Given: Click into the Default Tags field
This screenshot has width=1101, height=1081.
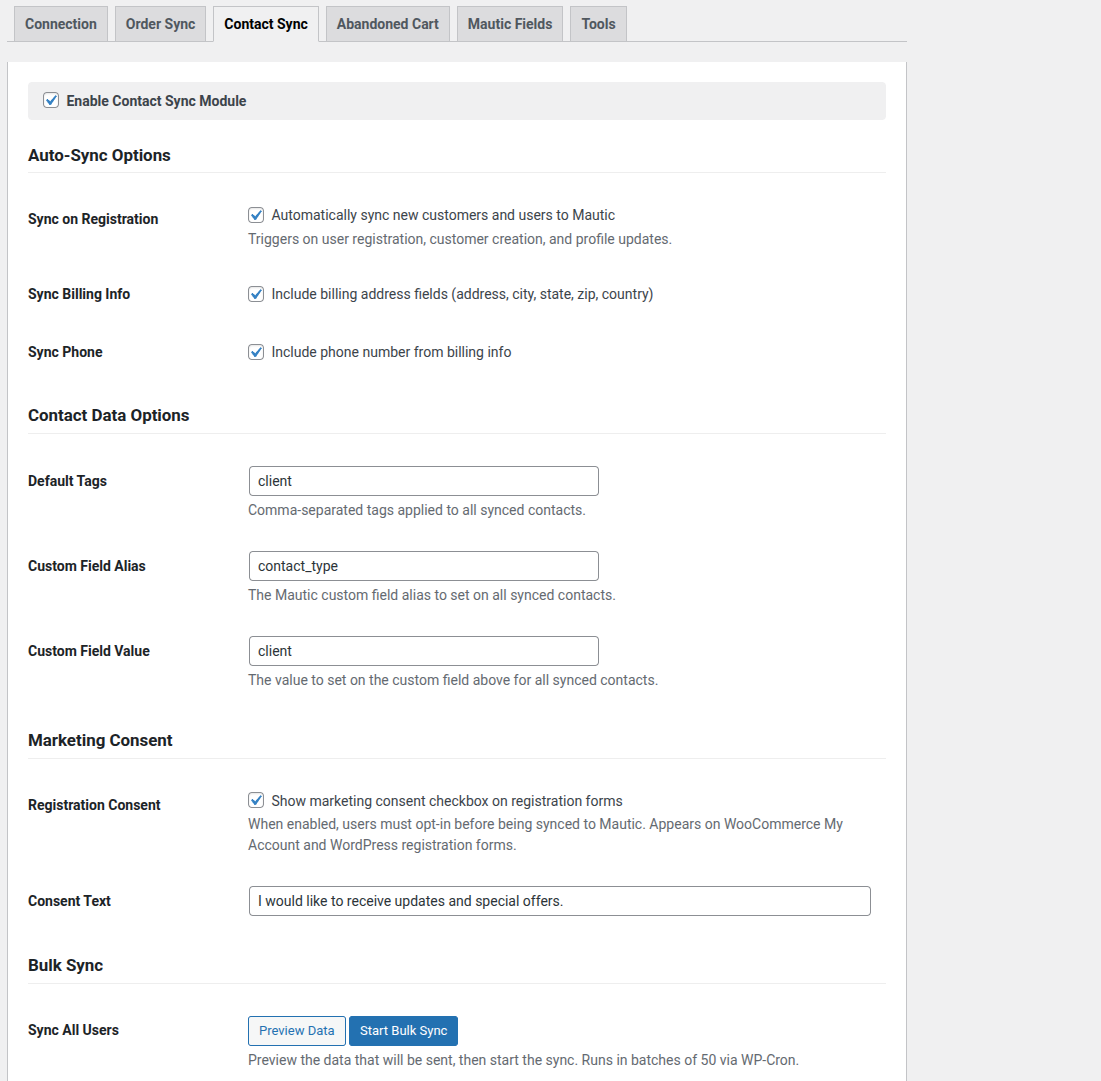Looking at the screenshot, I should [x=423, y=481].
